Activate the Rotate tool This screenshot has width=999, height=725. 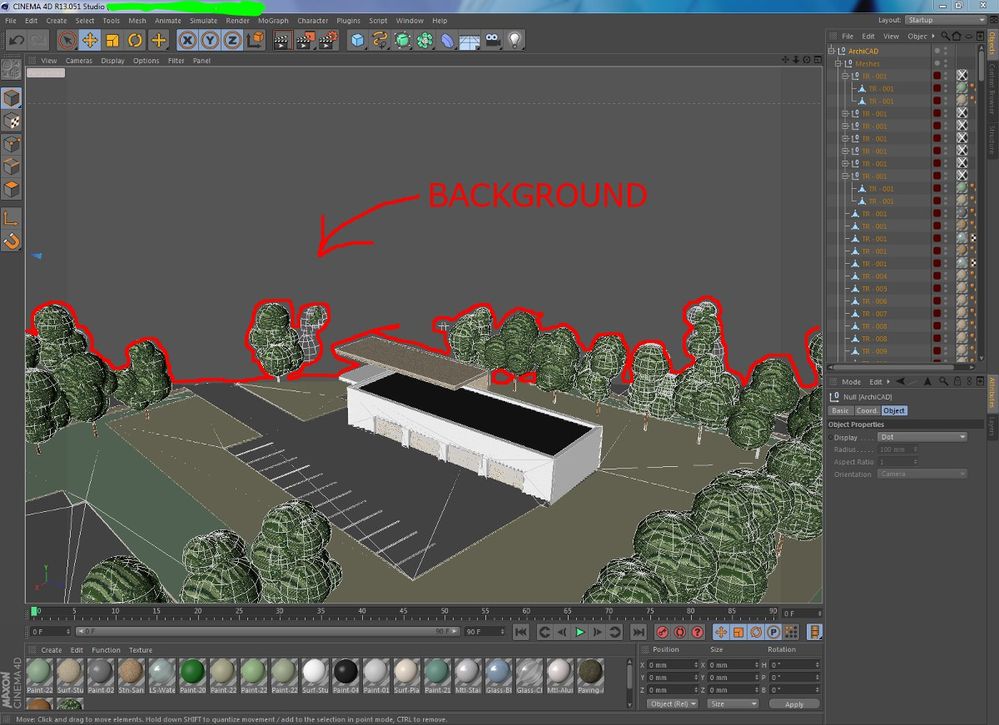(135, 40)
